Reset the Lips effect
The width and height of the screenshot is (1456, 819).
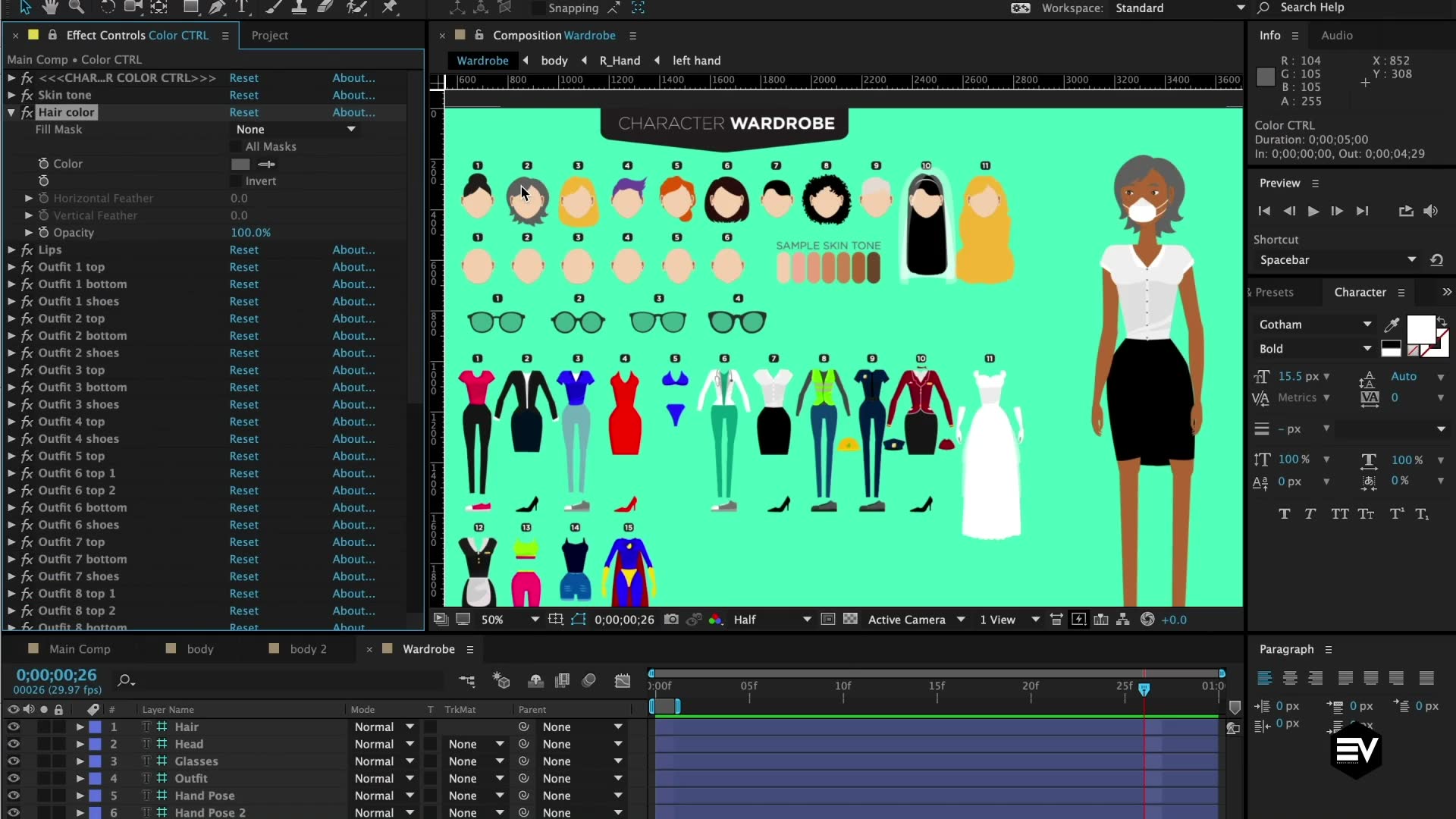tap(243, 249)
